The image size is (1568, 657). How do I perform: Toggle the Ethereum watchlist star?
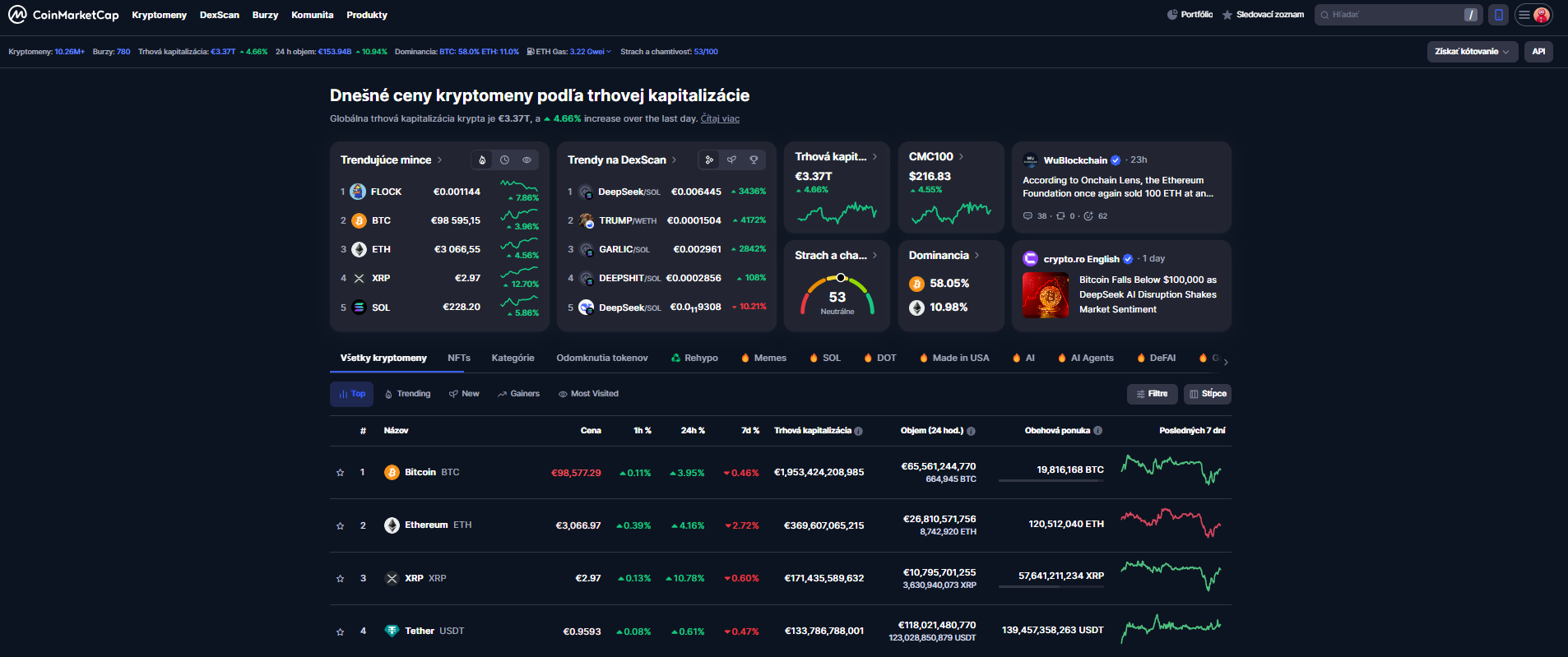tap(340, 526)
